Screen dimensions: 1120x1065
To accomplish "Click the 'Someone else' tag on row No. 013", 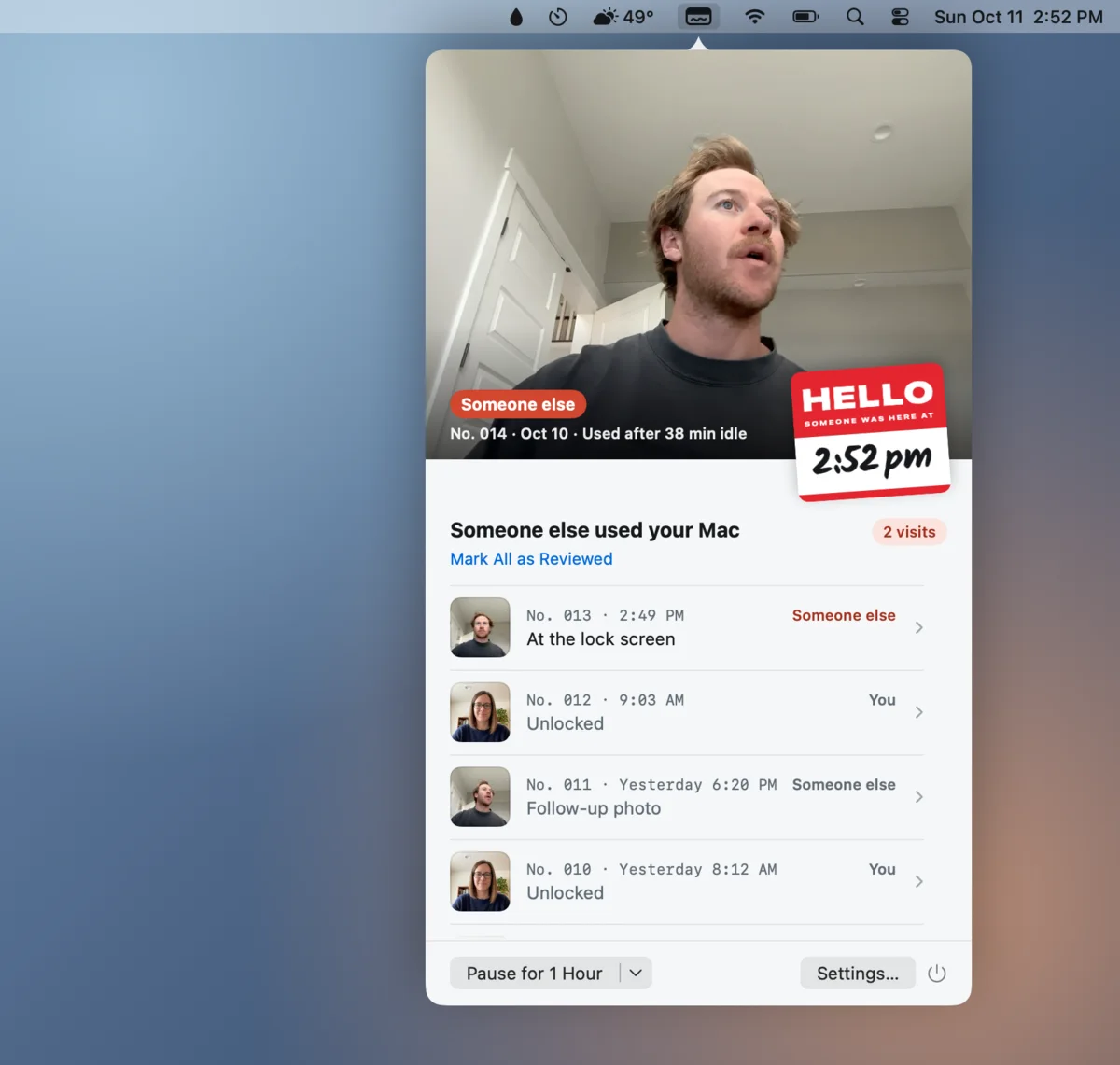I will click(x=844, y=615).
